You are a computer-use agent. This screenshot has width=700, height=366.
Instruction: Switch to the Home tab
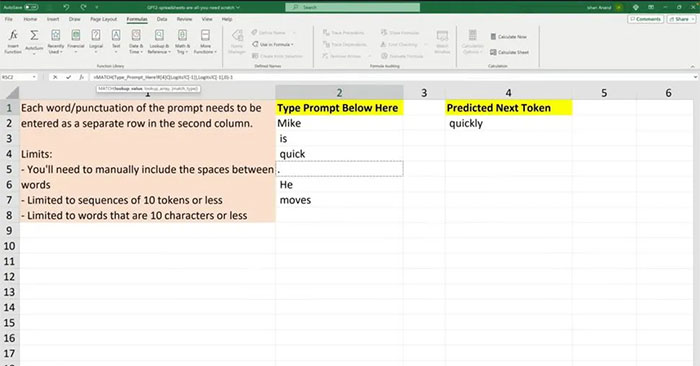point(30,19)
